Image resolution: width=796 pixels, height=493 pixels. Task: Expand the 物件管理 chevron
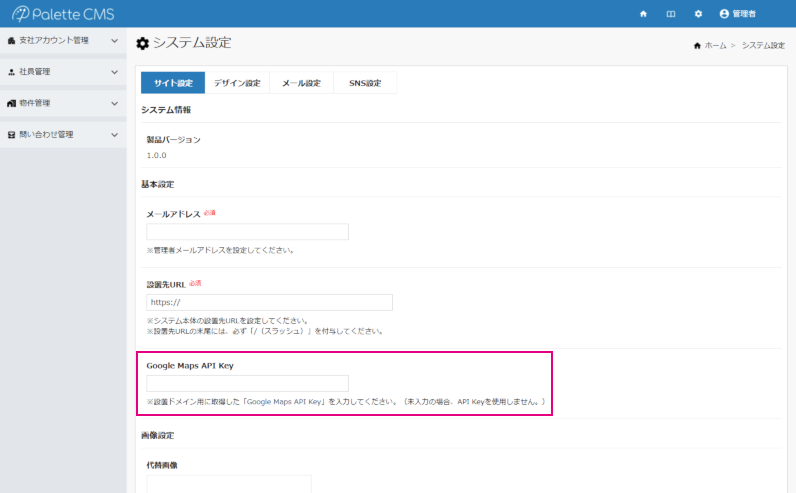tap(115, 103)
